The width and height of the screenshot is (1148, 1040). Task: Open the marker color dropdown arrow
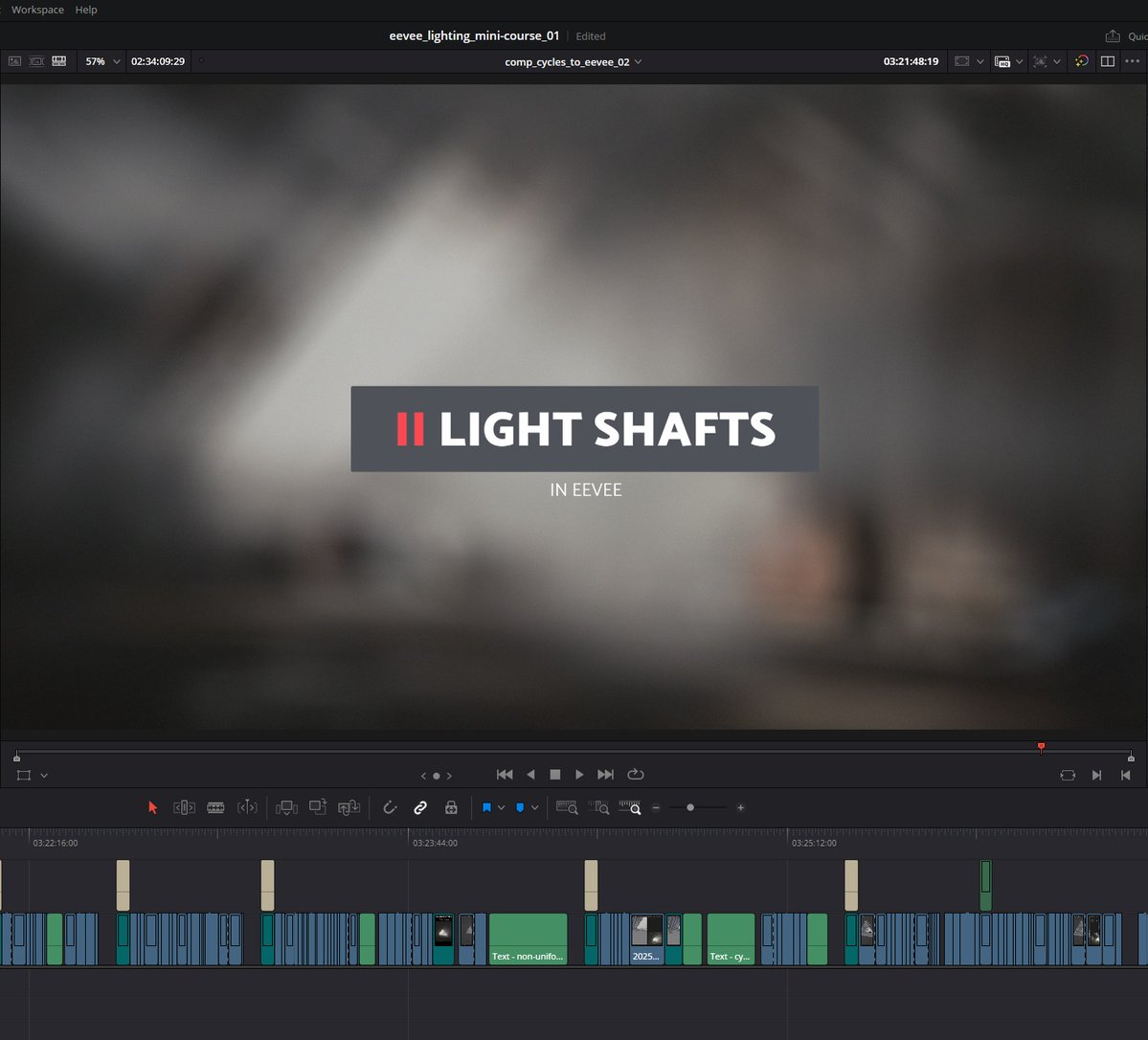[x=535, y=808]
